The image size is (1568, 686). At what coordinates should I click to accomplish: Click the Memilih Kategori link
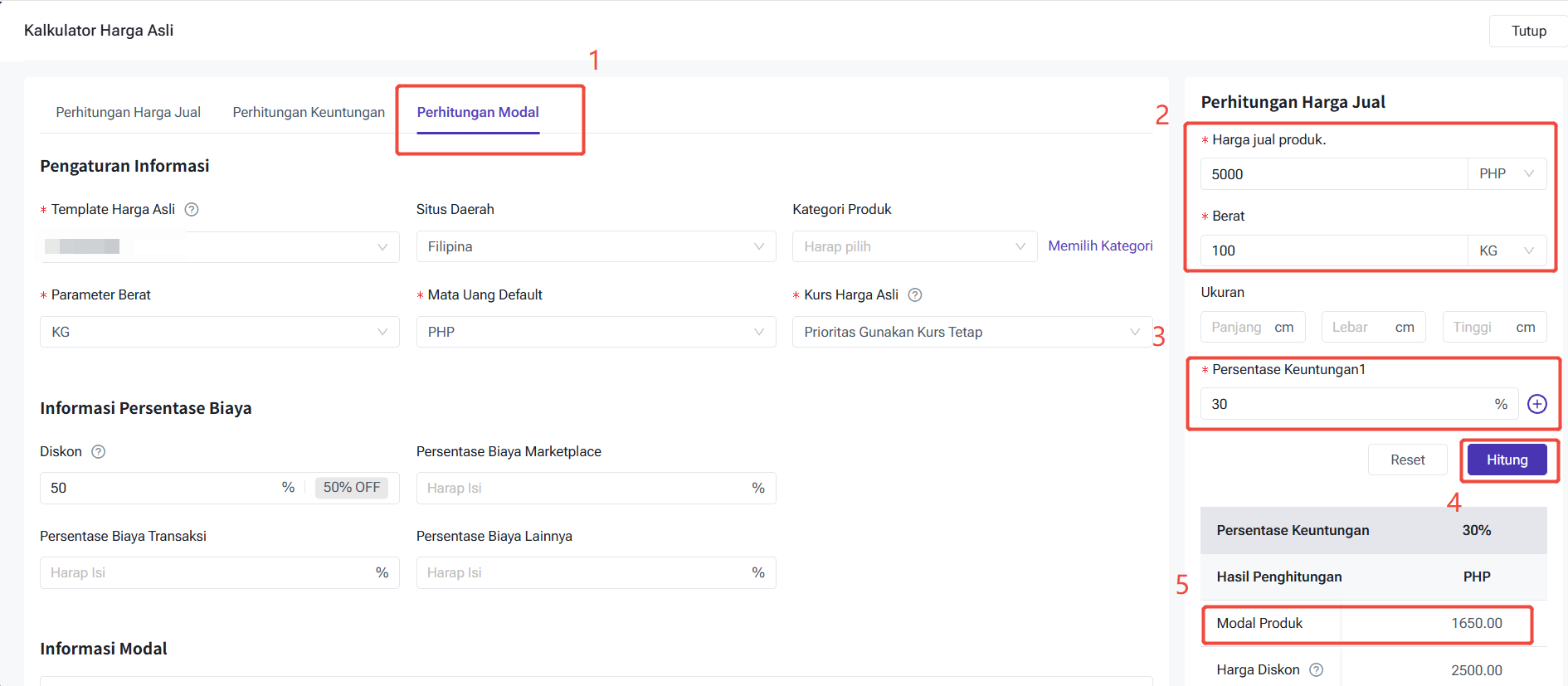(1100, 246)
